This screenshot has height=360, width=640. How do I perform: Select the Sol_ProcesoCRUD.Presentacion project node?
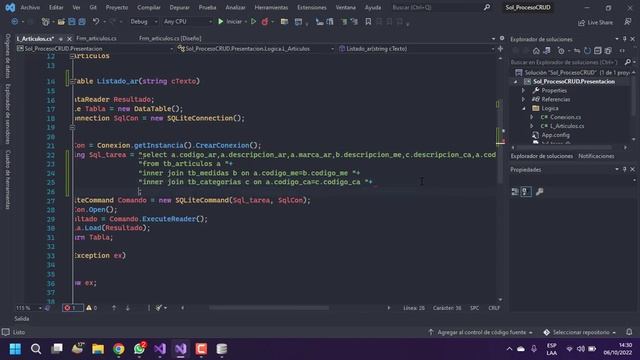tap(573, 82)
